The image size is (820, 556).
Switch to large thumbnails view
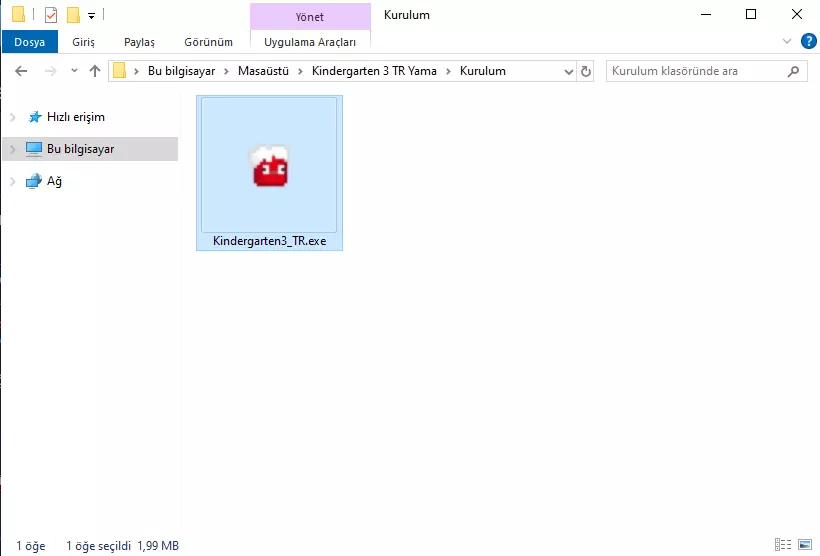click(805, 544)
